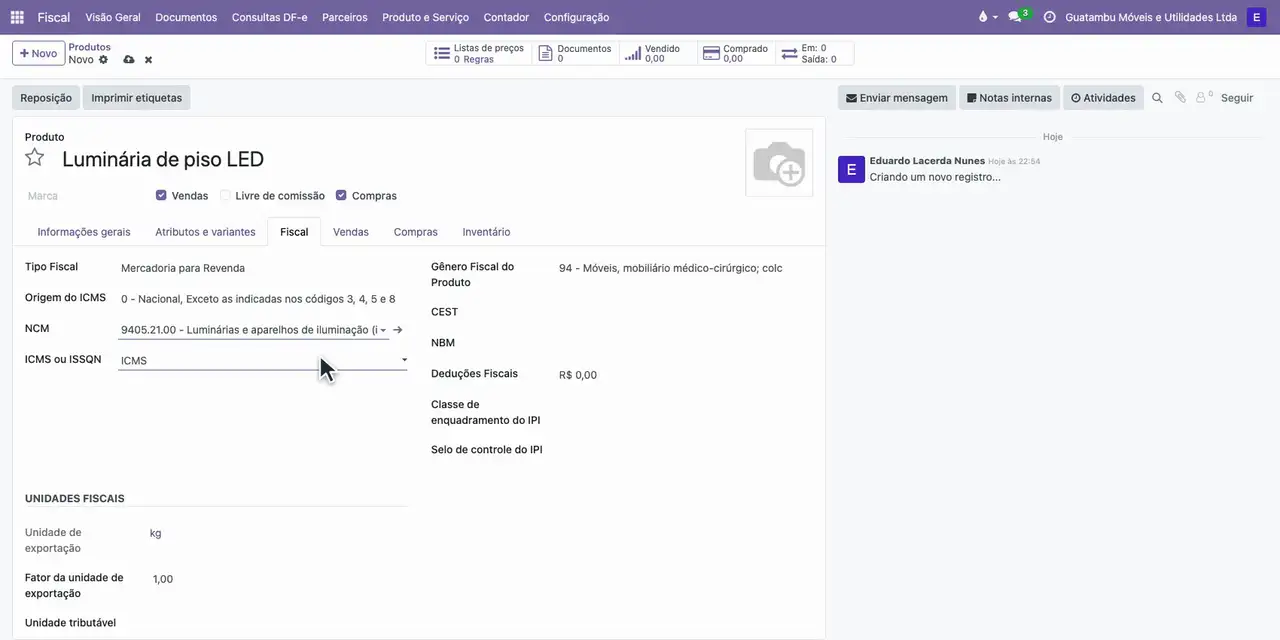The width and height of the screenshot is (1280, 640).
Task: Click Imprimir etiquetas button
Action: coord(137,98)
